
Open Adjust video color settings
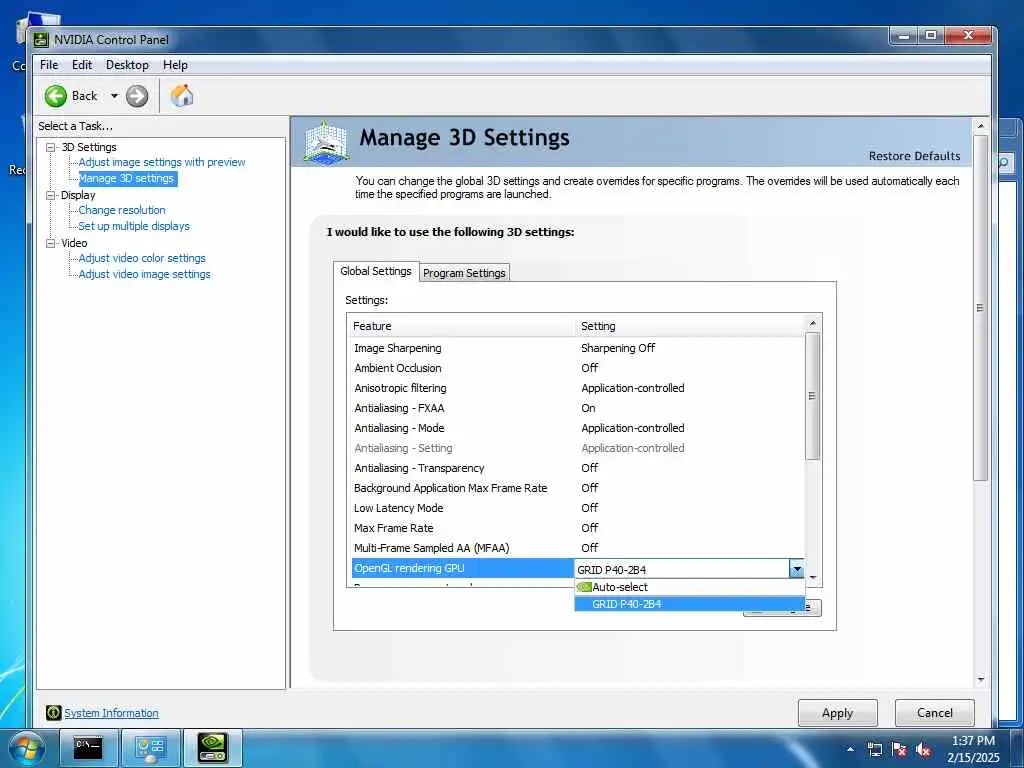(142, 258)
